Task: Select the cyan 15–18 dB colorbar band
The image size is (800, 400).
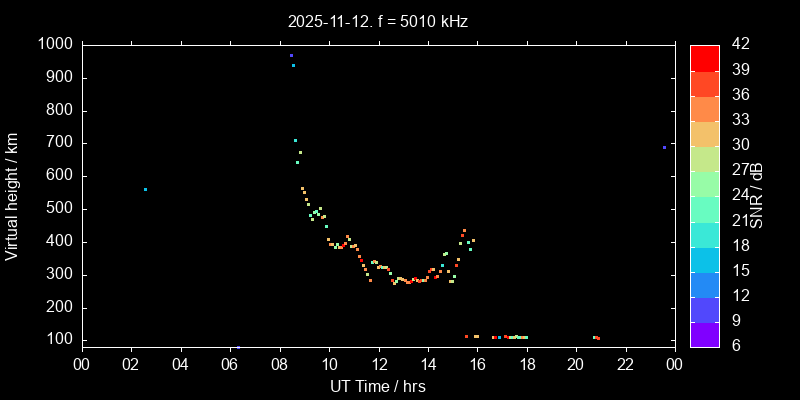Action: pos(705,259)
